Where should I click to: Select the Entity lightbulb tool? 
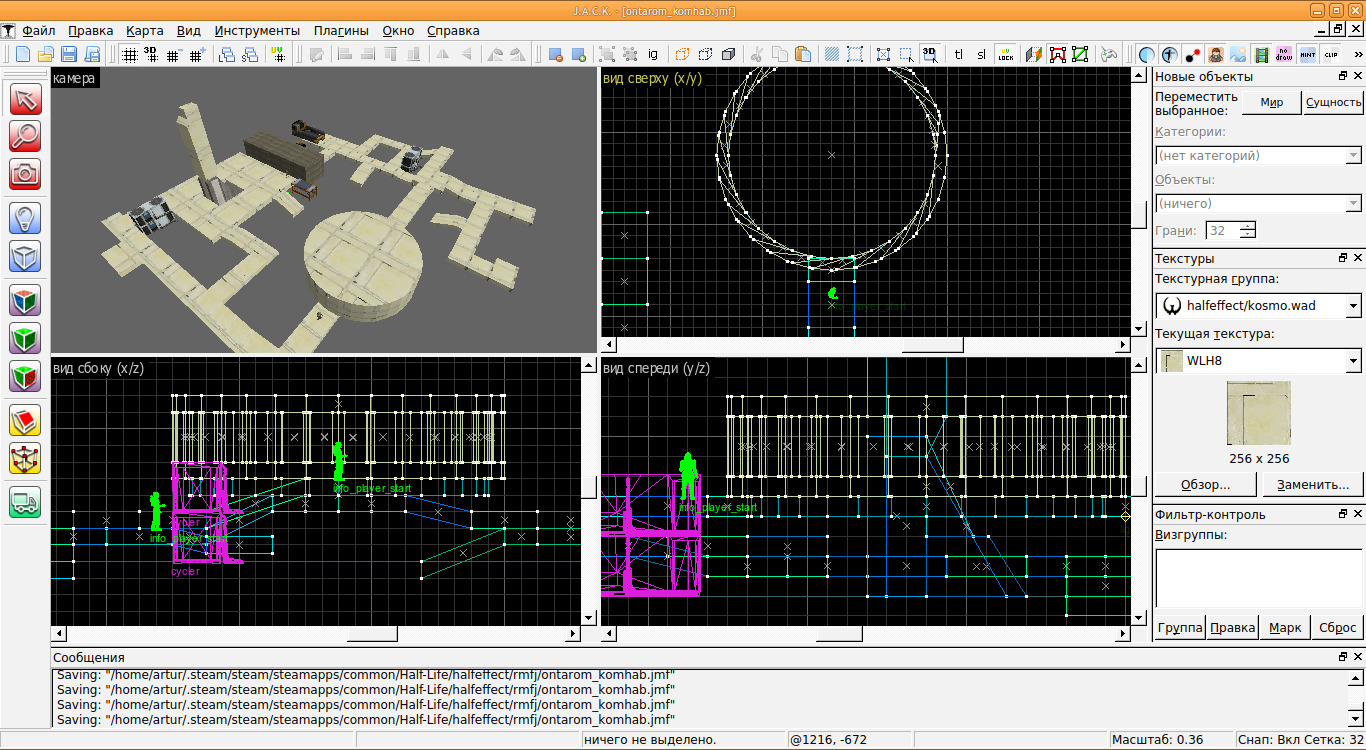[25, 218]
